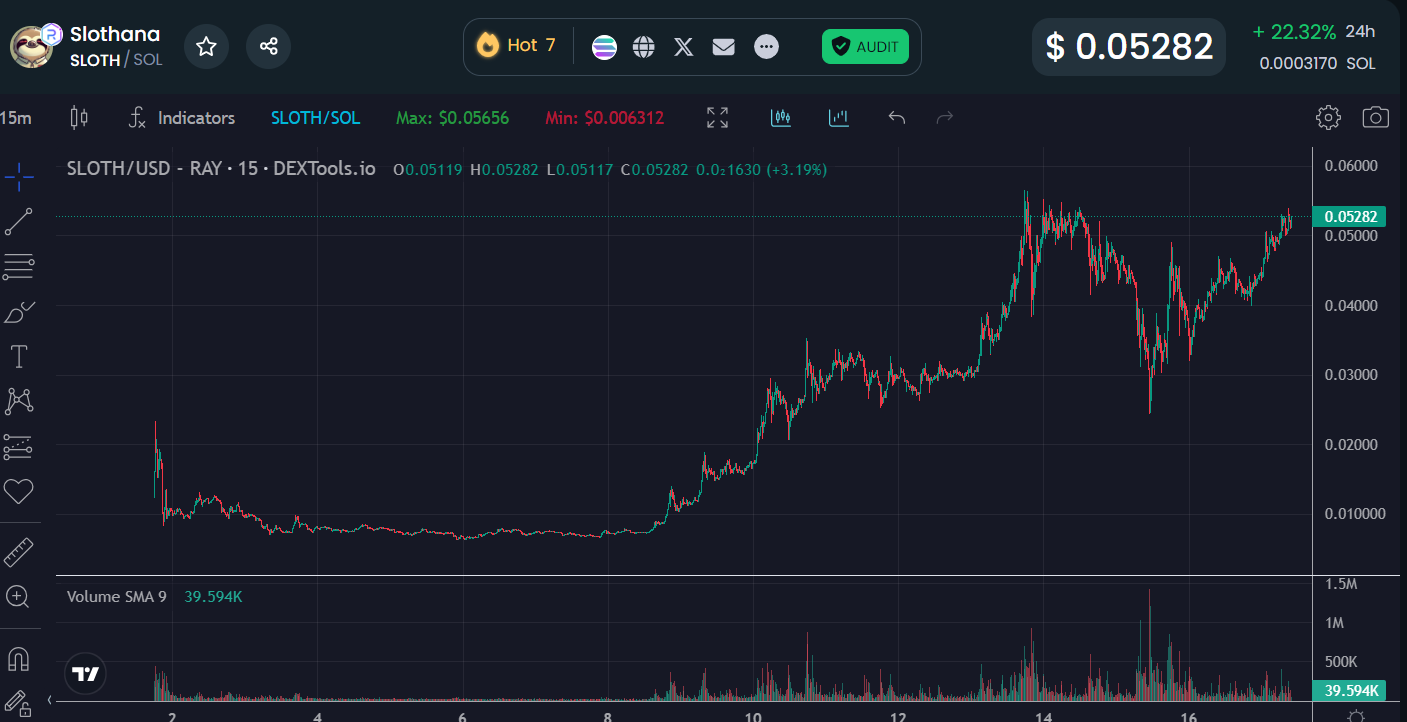Select the forecasting and measurement tool

coord(19,447)
